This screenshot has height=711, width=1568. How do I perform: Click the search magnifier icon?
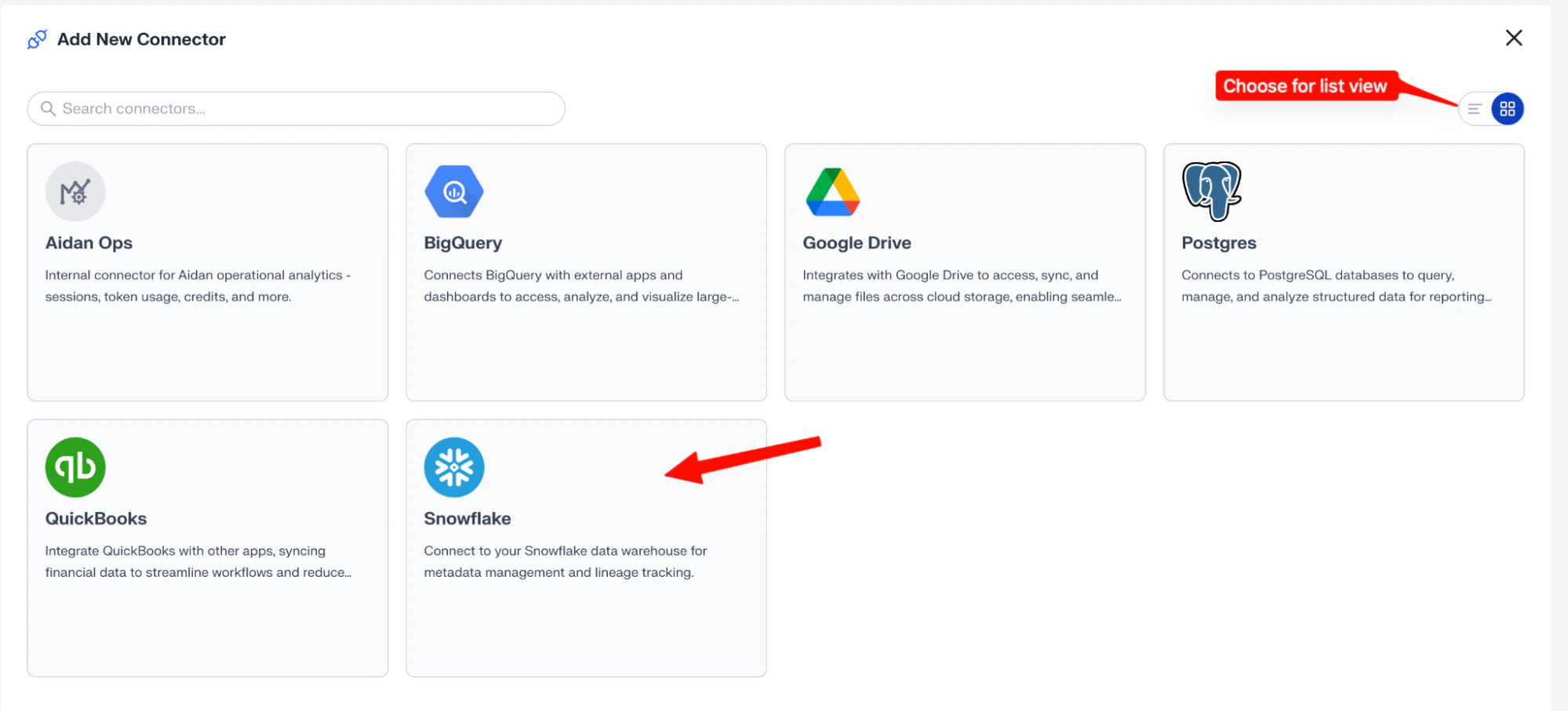coord(48,109)
